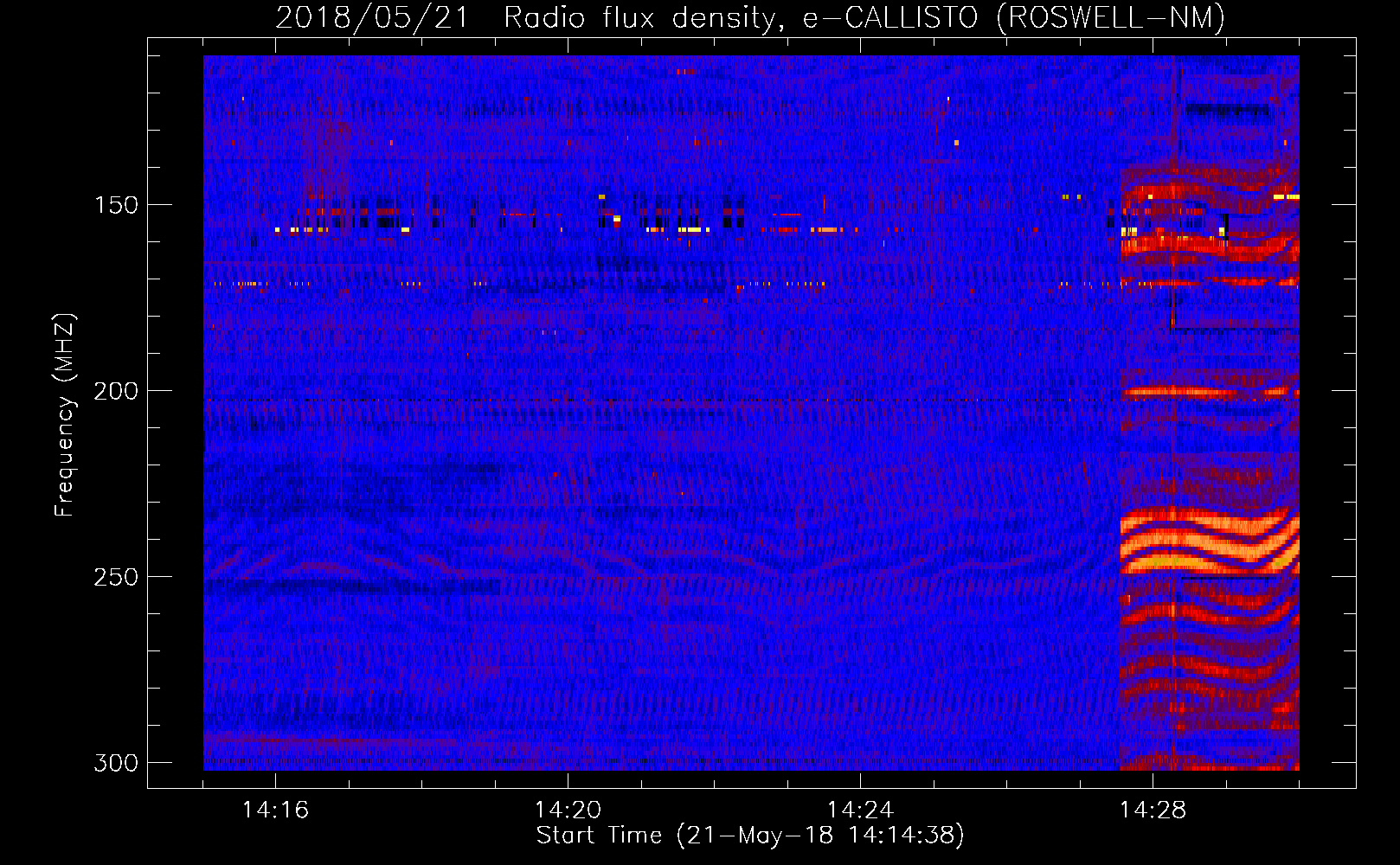Image resolution: width=1400 pixels, height=865 pixels.
Task: Click the thin red emission line at 200 MHz
Action: [x=1210, y=392]
